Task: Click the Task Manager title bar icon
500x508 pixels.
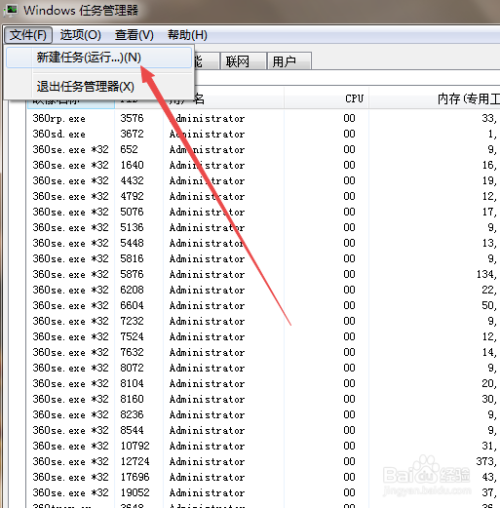Action: point(10,10)
